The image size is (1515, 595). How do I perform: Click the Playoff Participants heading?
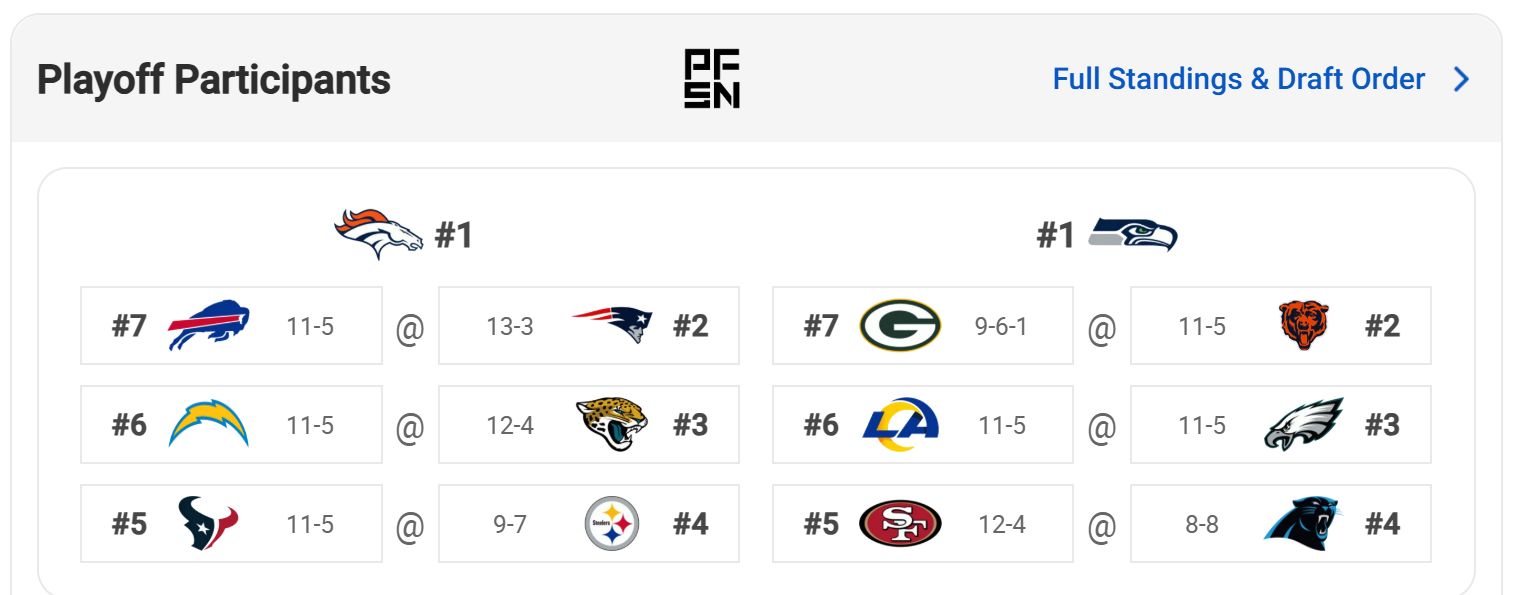(213, 79)
